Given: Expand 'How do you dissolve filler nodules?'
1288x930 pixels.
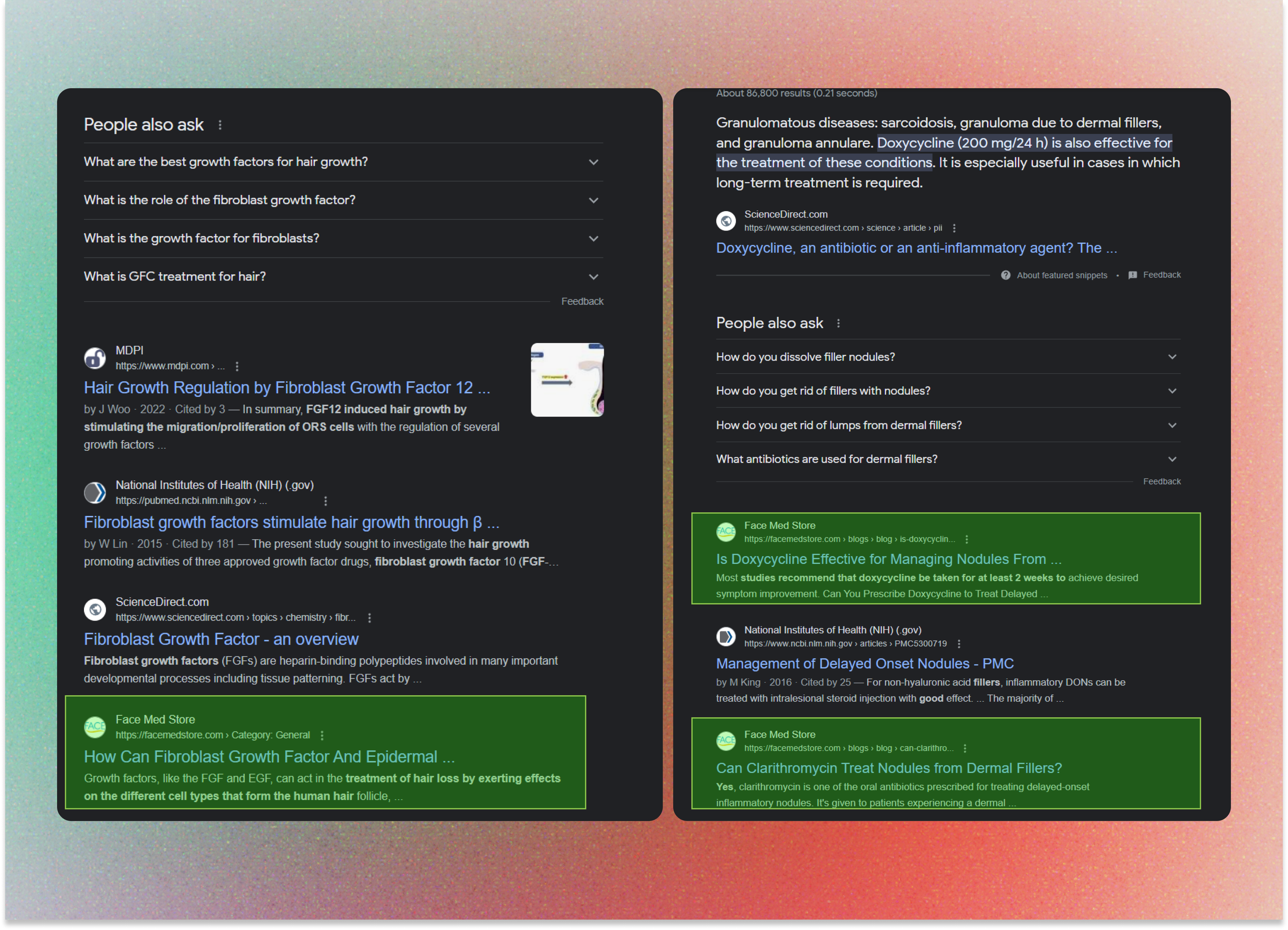Looking at the screenshot, I should (1172, 357).
